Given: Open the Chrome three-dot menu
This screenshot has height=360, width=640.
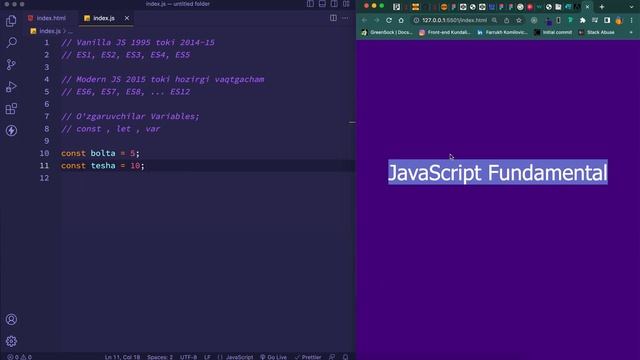Looking at the screenshot, I should [631, 20].
